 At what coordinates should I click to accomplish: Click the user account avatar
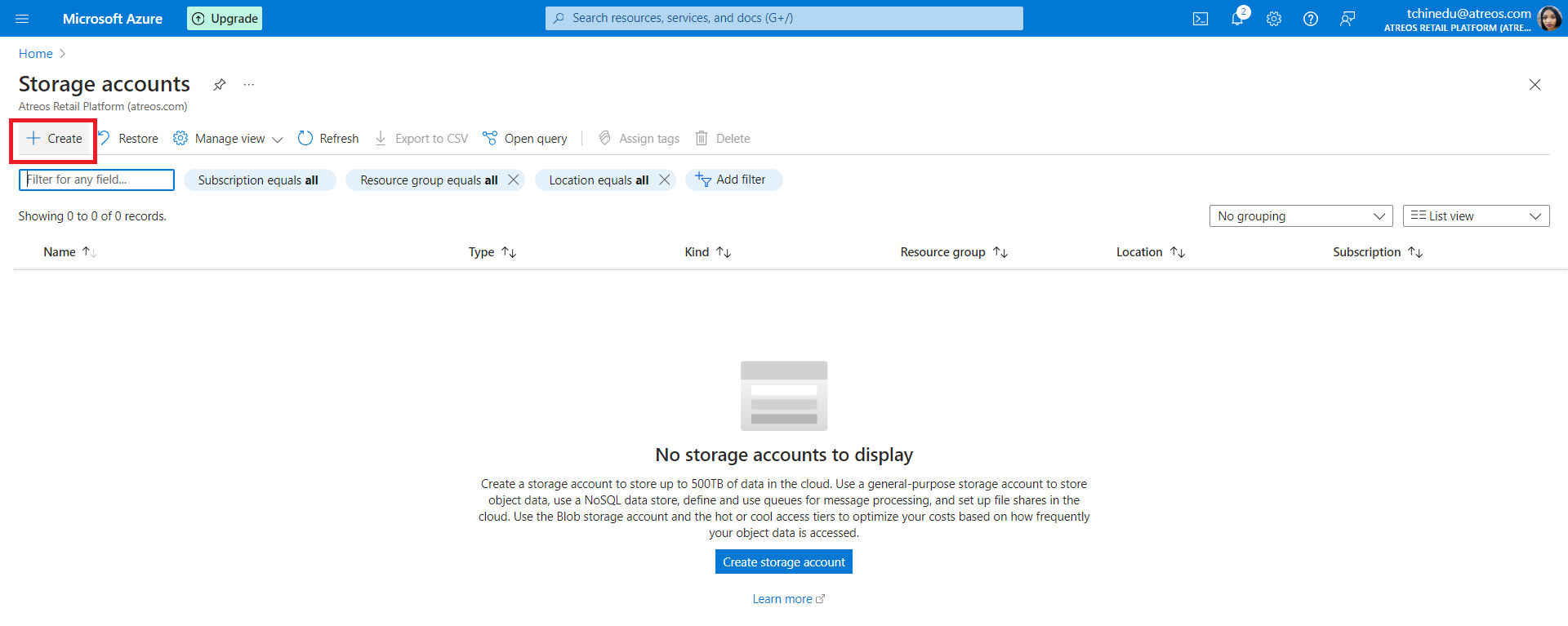click(1549, 18)
